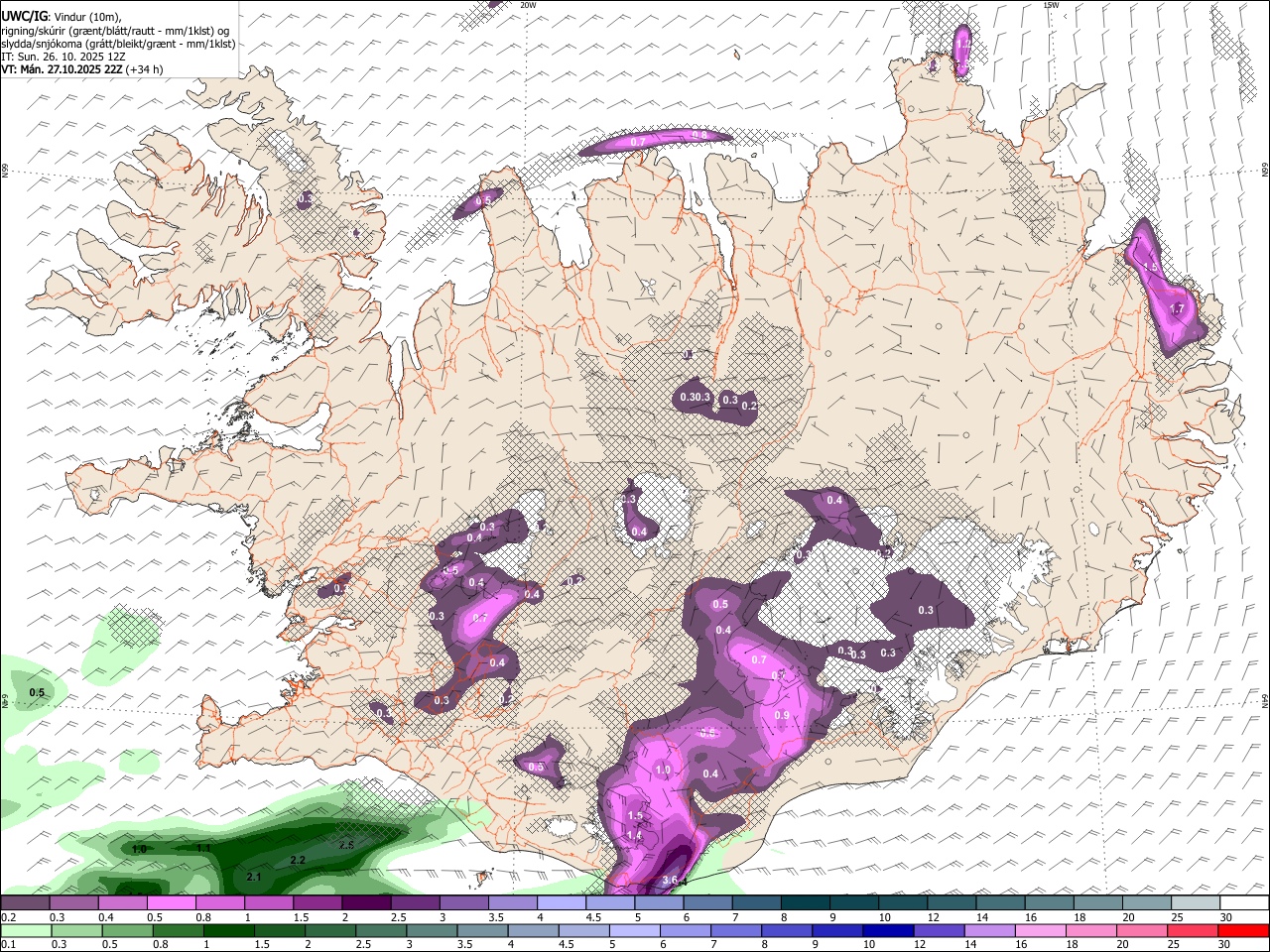Click the UWC/IG title text

(x=24, y=16)
